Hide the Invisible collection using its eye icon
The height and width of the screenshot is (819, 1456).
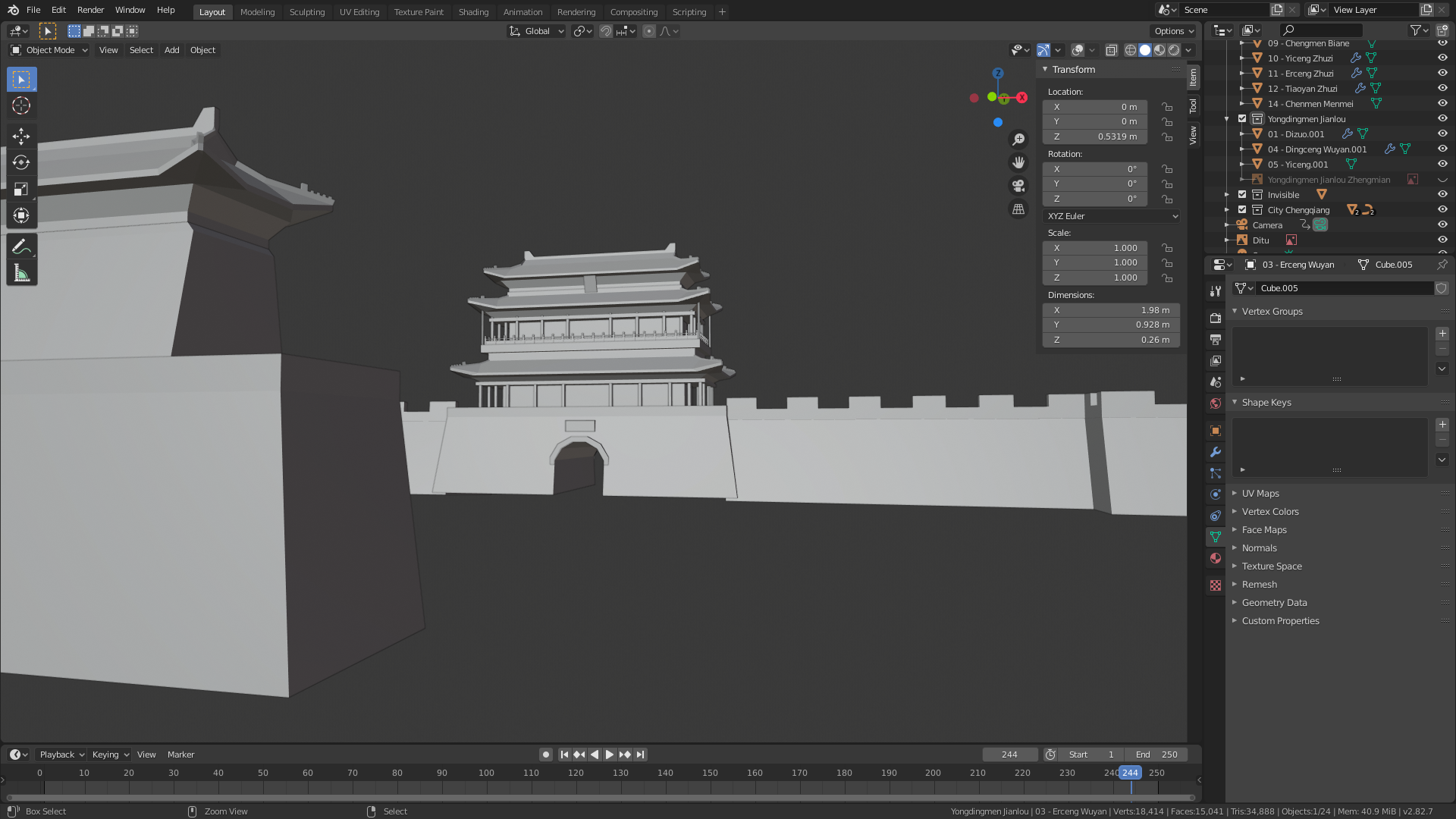point(1442,194)
